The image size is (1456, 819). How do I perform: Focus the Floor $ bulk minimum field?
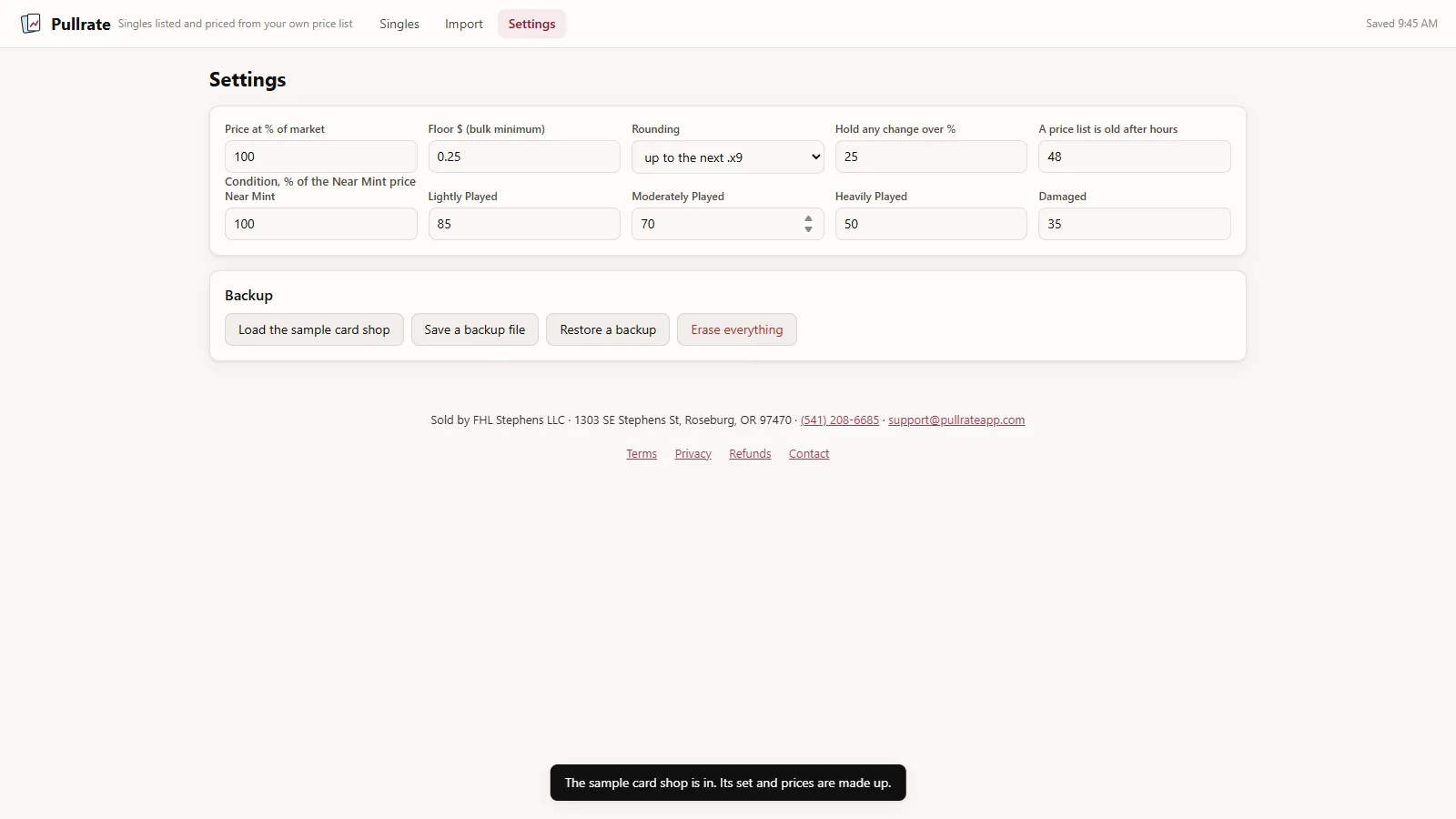pos(524,157)
